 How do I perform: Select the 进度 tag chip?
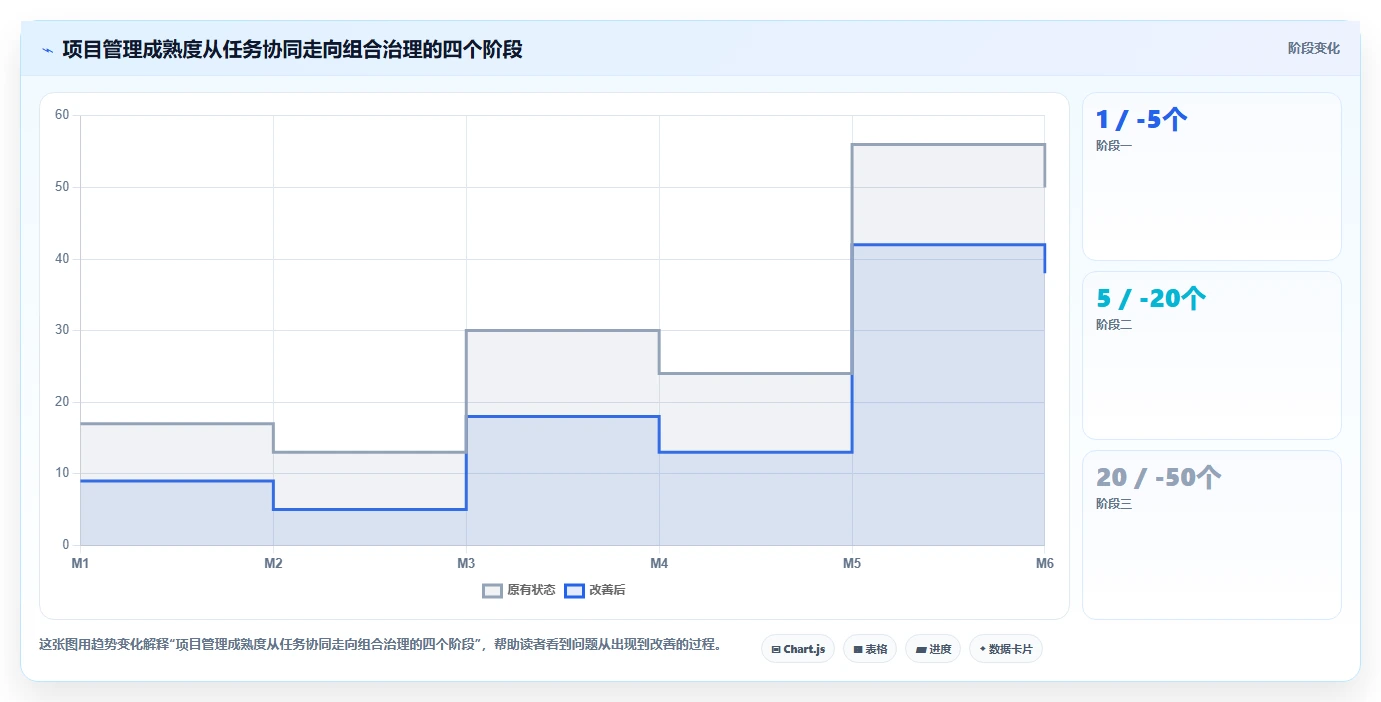click(x=933, y=649)
